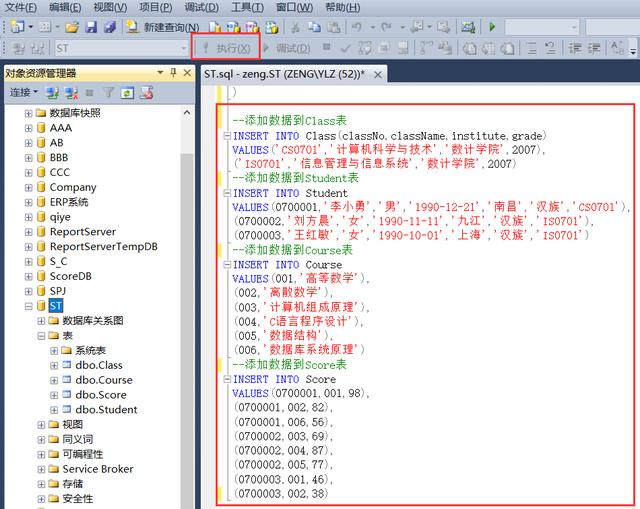Viewport: 640px width, 509px height.
Task: Expand the dbo.Student table
Action: click(54, 410)
